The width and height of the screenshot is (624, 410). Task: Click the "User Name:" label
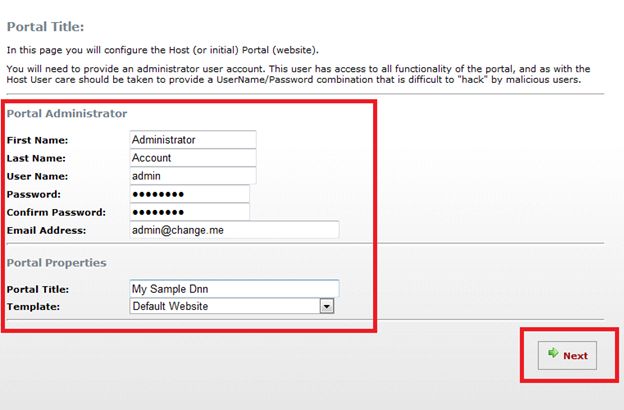click(x=37, y=177)
